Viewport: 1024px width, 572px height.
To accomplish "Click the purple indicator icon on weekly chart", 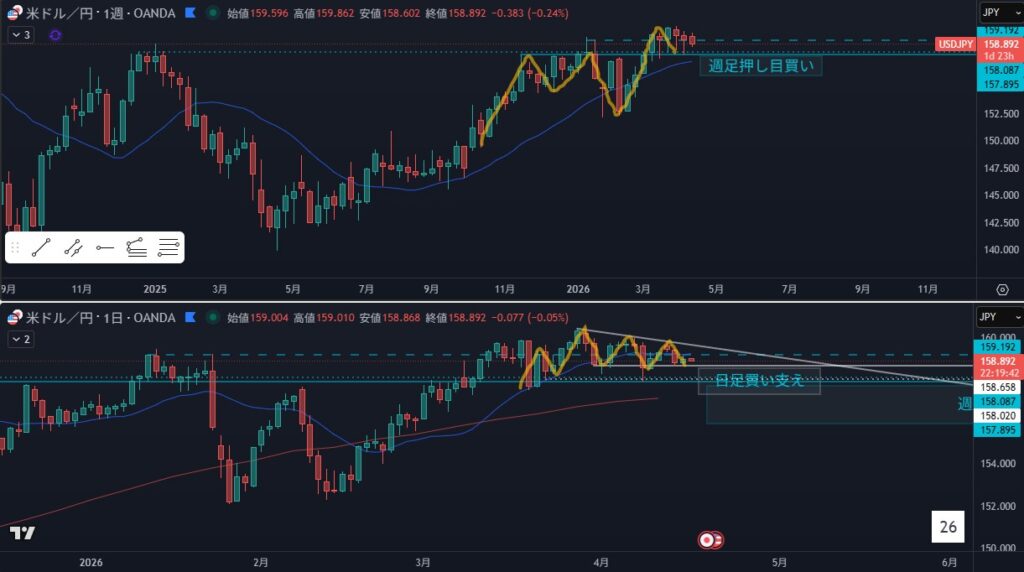I will click(54, 34).
